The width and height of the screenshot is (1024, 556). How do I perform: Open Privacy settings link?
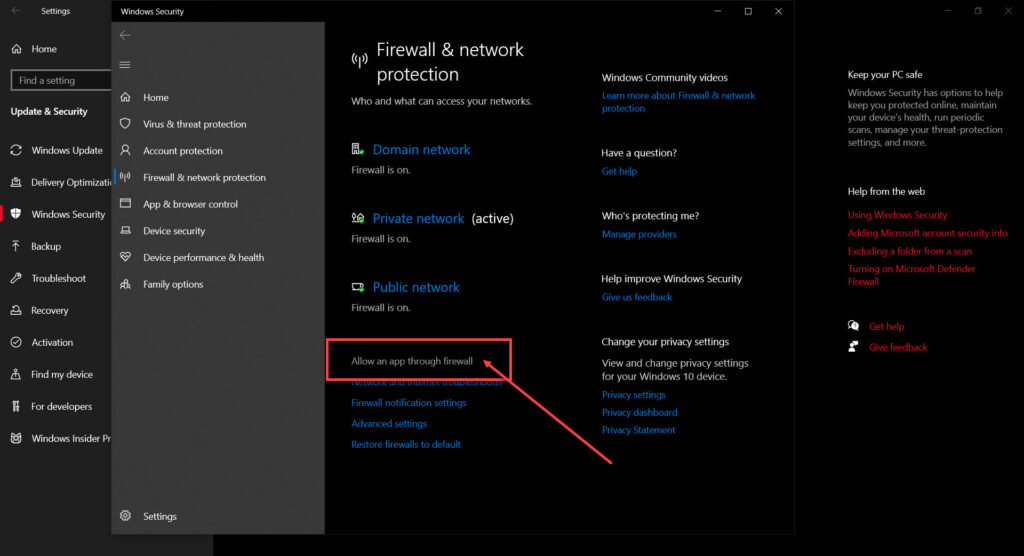pos(633,395)
